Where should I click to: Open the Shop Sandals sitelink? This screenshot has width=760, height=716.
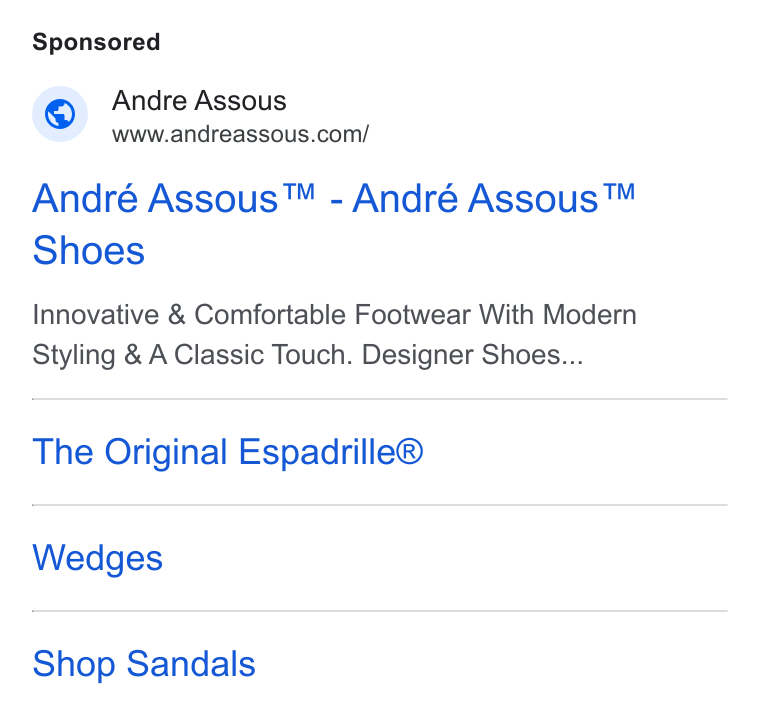(144, 664)
